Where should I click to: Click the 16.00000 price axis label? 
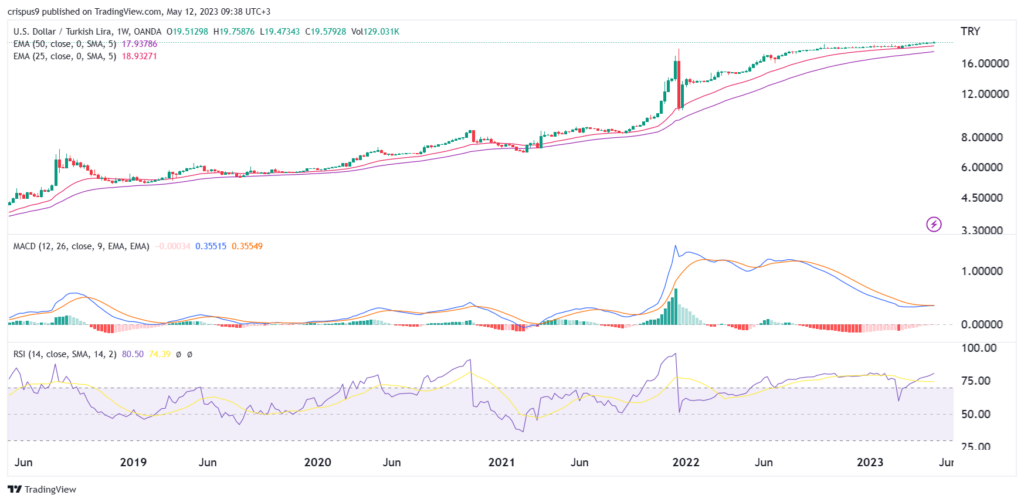983,64
